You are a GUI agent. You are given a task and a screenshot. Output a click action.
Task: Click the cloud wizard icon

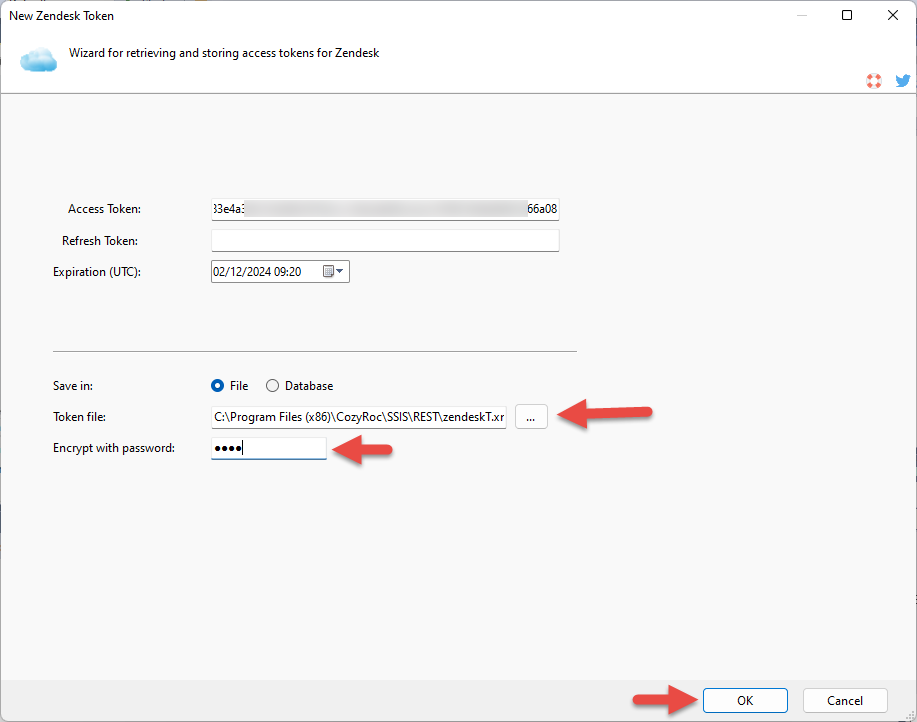coord(39,60)
